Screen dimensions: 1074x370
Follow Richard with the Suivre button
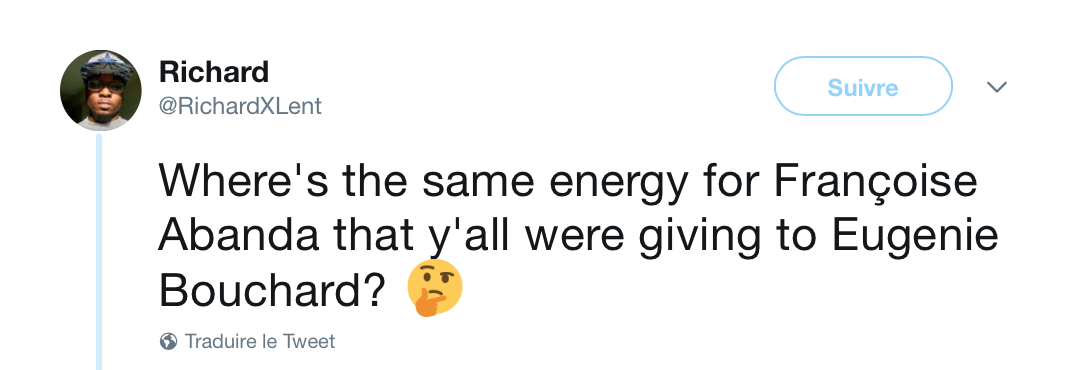point(863,86)
